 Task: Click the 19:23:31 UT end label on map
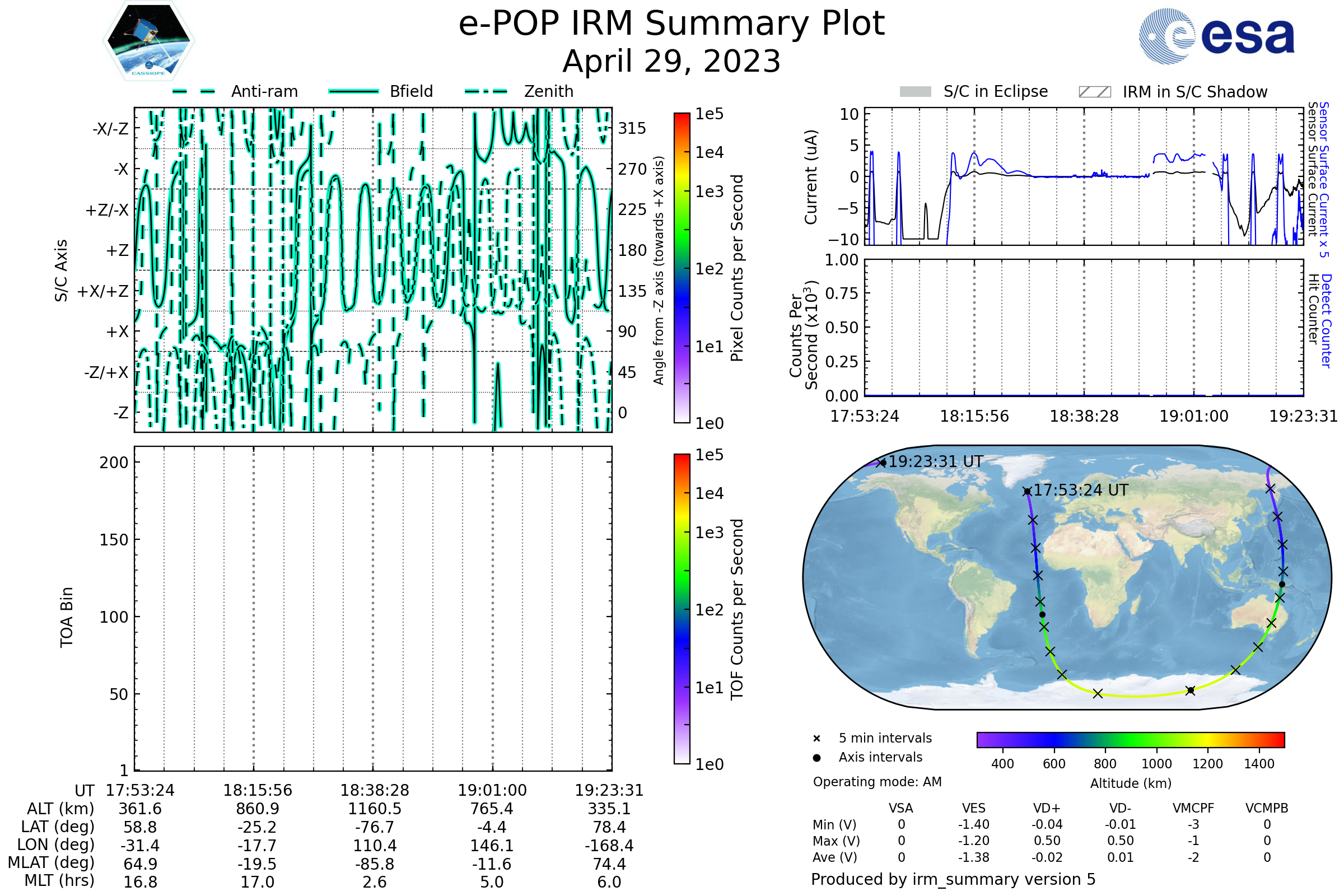[x=935, y=461]
